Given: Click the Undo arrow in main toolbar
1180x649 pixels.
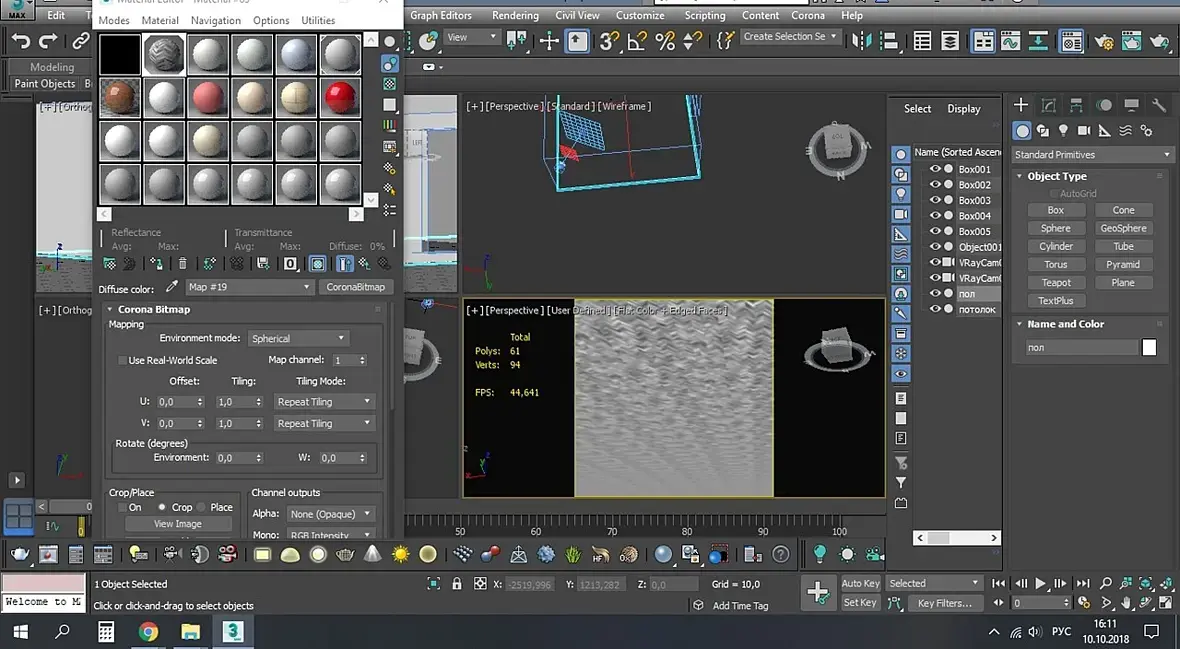Looking at the screenshot, I should pos(20,41).
